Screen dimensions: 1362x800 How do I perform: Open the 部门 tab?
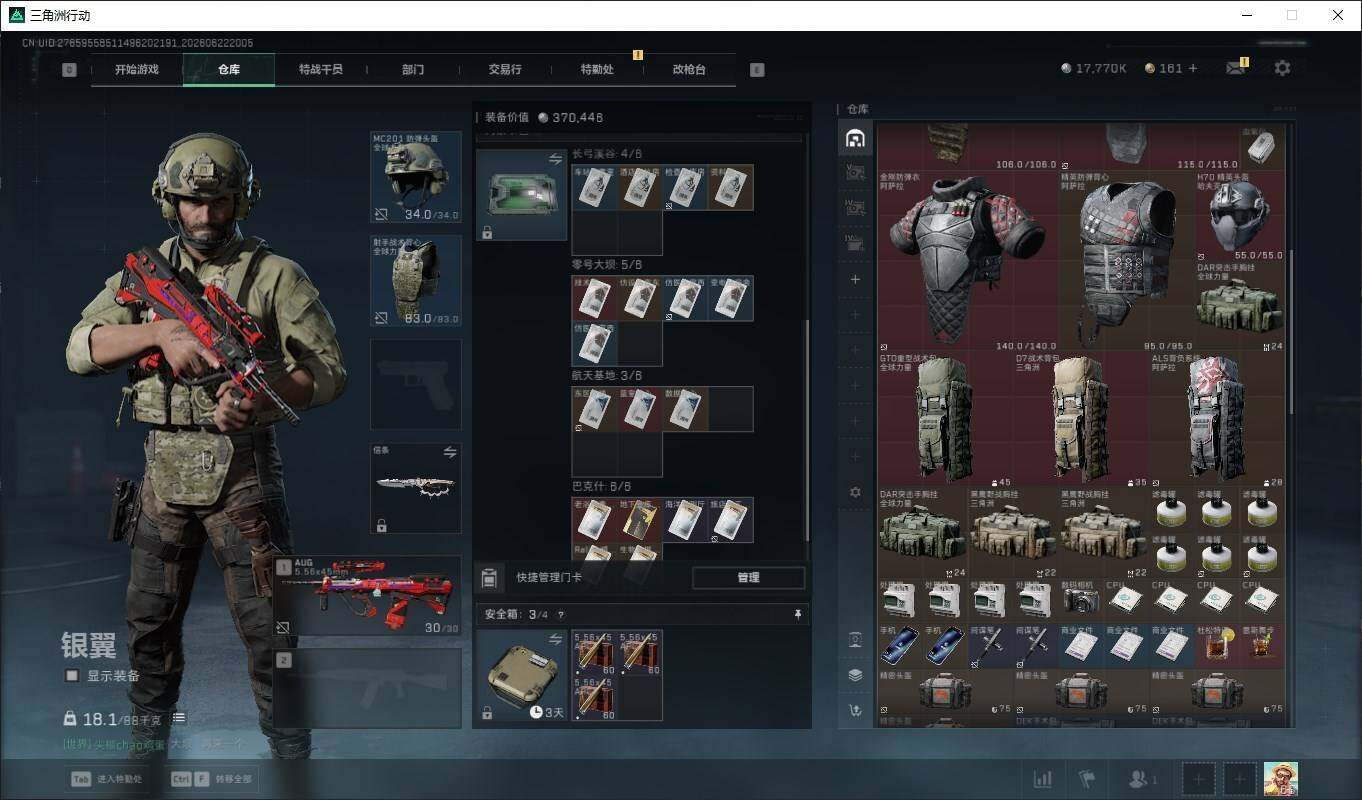click(413, 70)
